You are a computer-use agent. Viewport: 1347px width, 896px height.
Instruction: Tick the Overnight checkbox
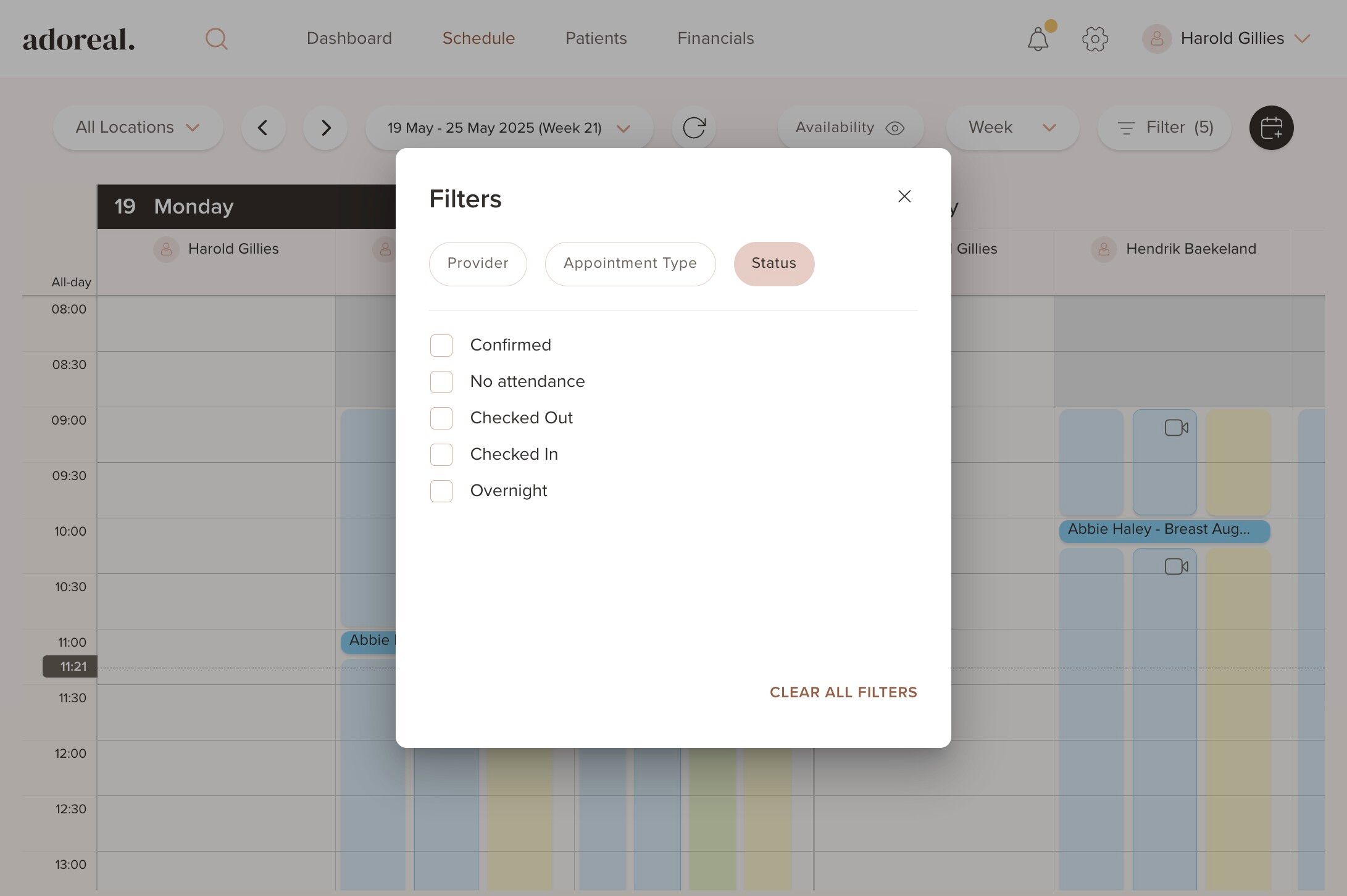441,491
